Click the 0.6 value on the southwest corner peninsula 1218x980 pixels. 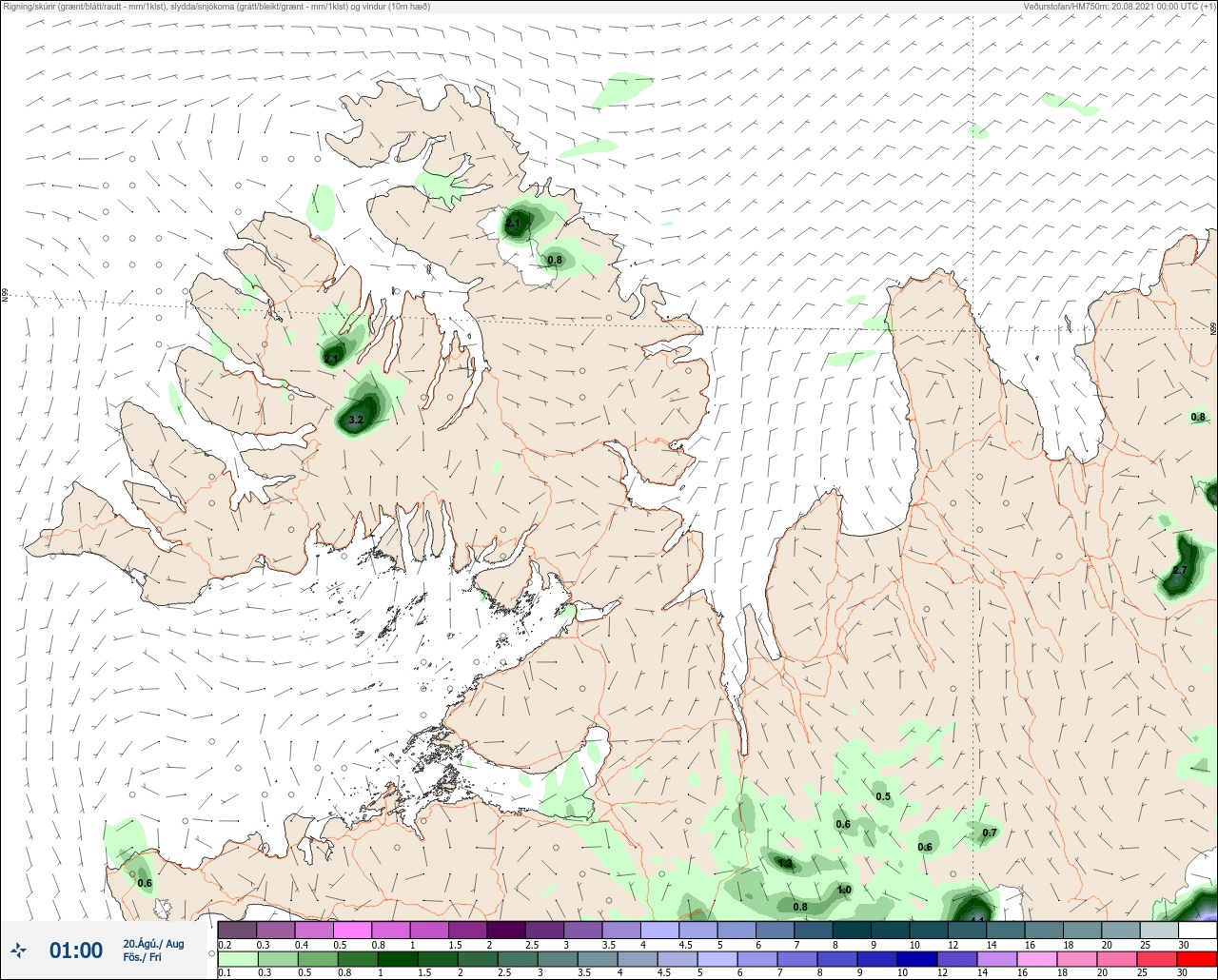pos(145,883)
